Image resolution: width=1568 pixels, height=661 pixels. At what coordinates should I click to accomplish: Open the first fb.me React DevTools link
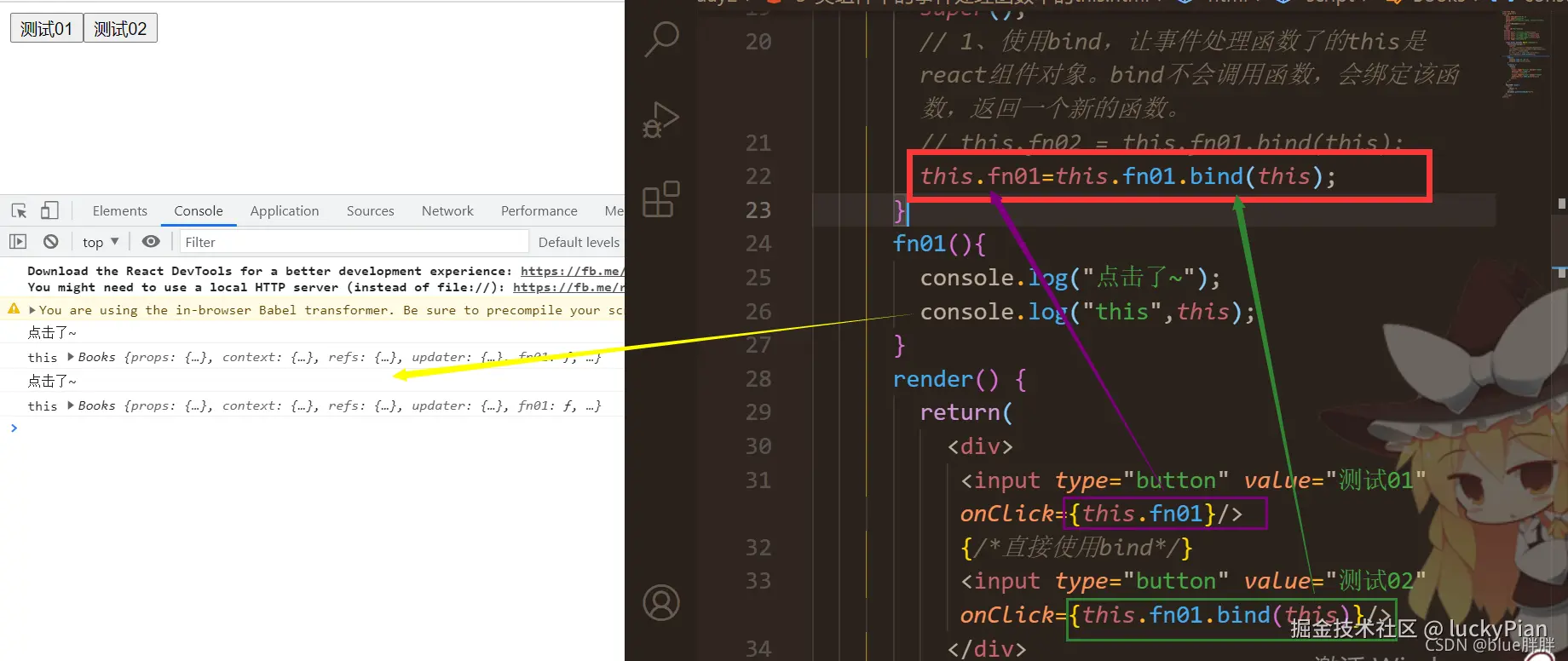(x=572, y=271)
